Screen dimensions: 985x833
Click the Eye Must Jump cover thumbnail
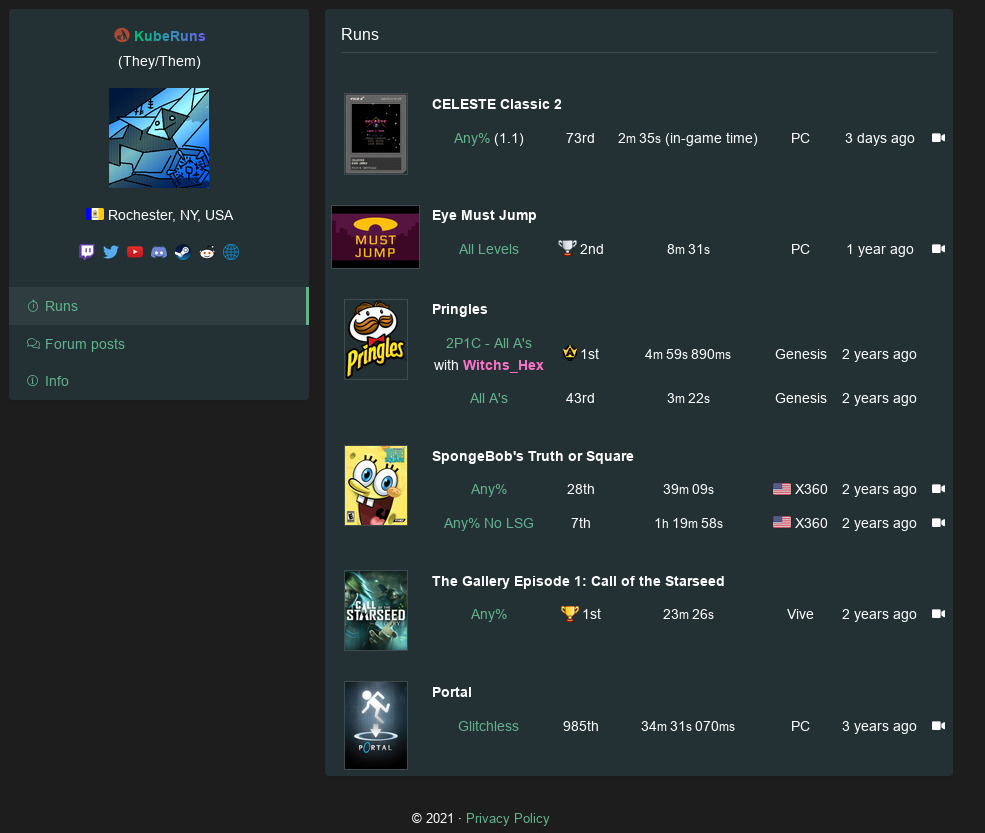[376, 237]
